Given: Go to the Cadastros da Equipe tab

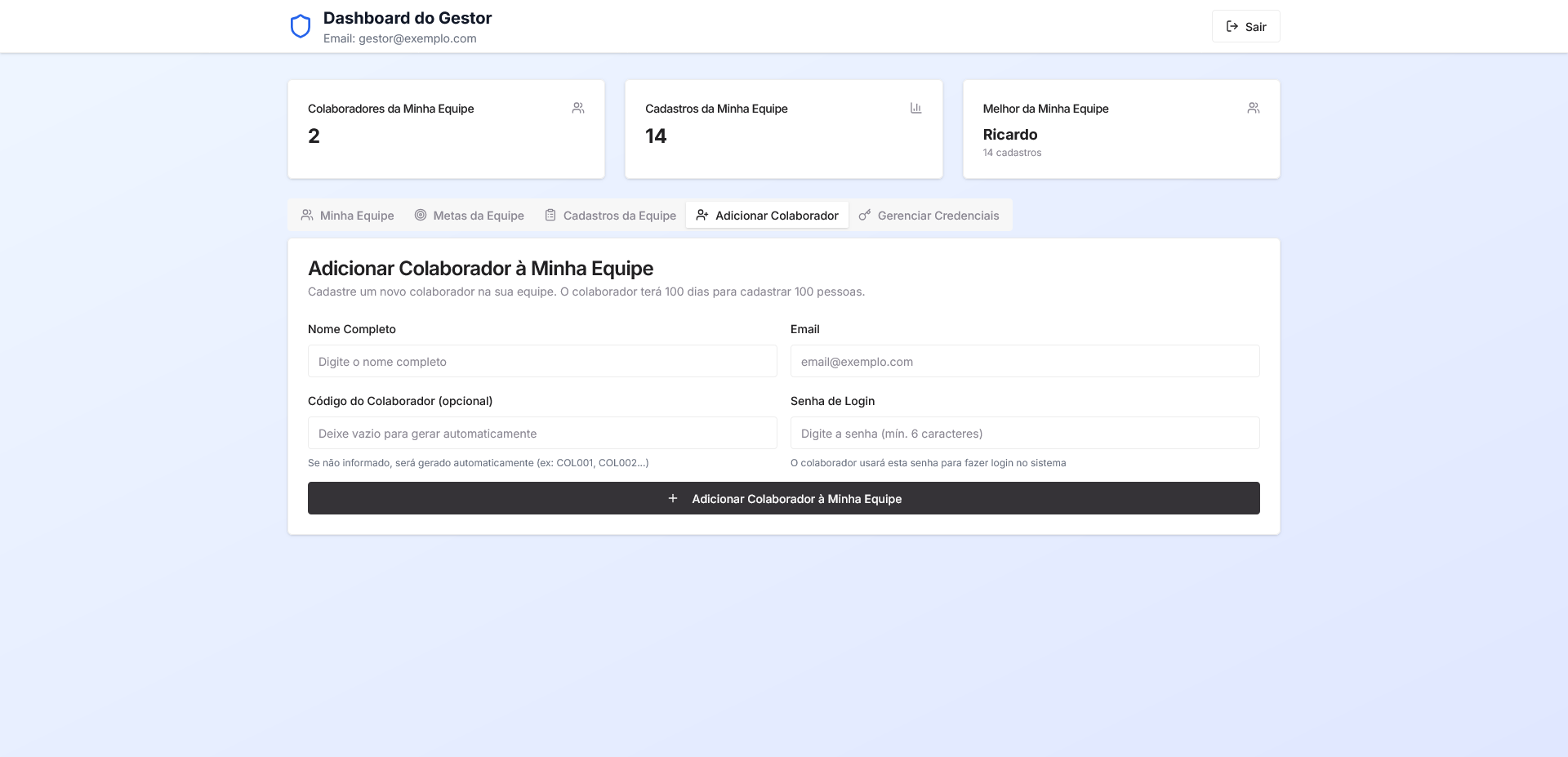Looking at the screenshot, I should click(611, 215).
